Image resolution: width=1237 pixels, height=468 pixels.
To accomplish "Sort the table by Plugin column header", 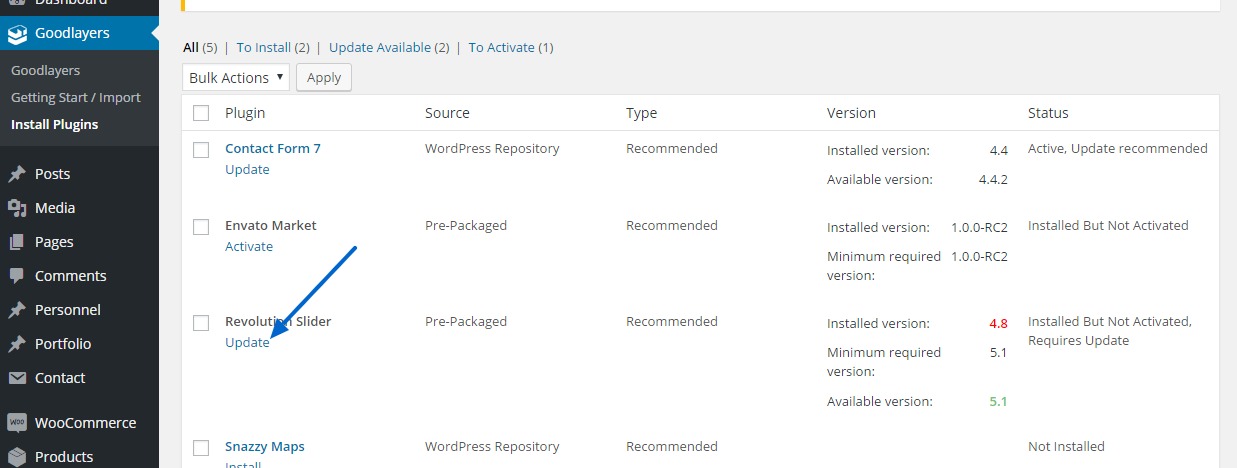I will tap(245, 113).
